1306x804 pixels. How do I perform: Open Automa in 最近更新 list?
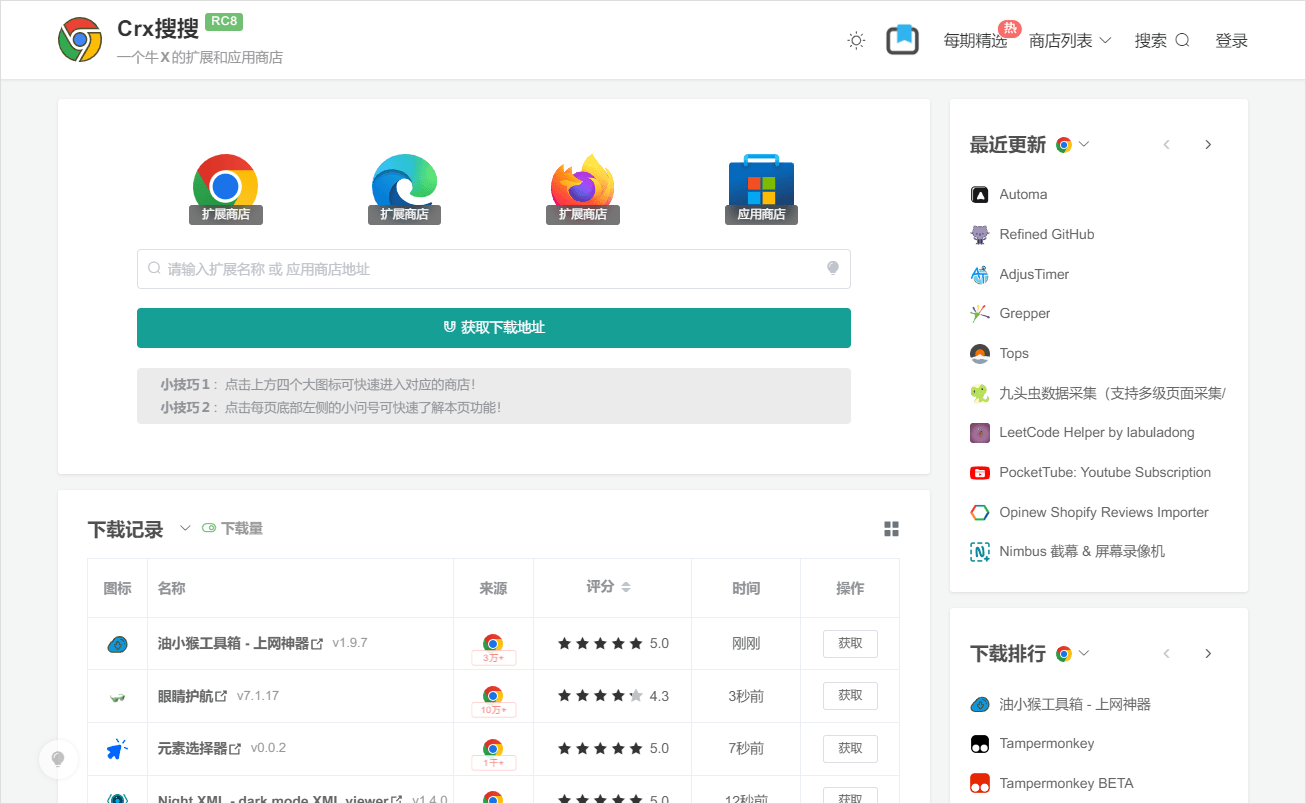pyautogui.click(x=1023, y=195)
